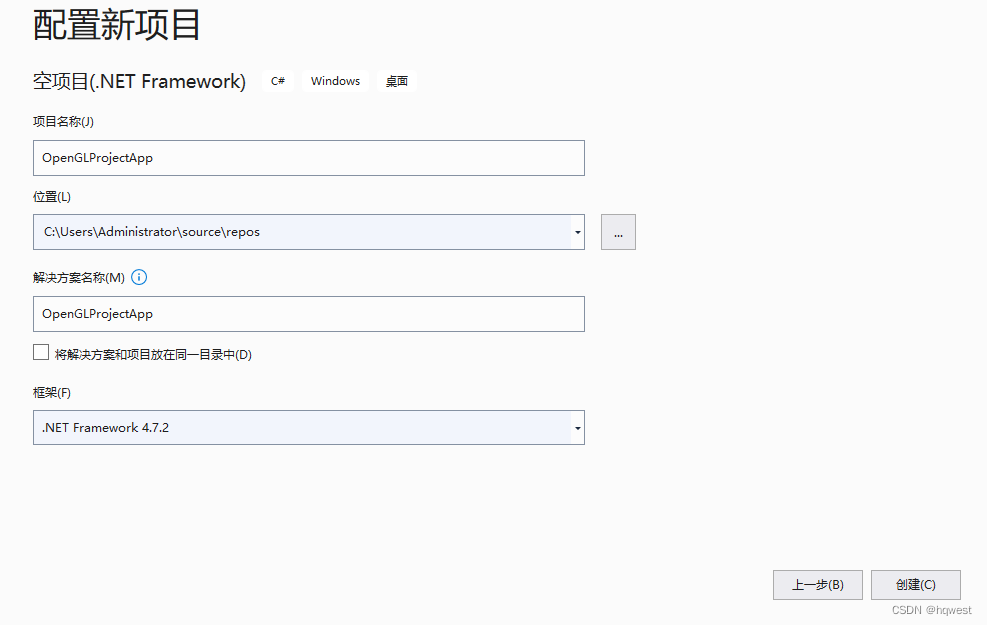Create the project with 创建(C) button
Screen dimensions: 987x625
click(916, 585)
